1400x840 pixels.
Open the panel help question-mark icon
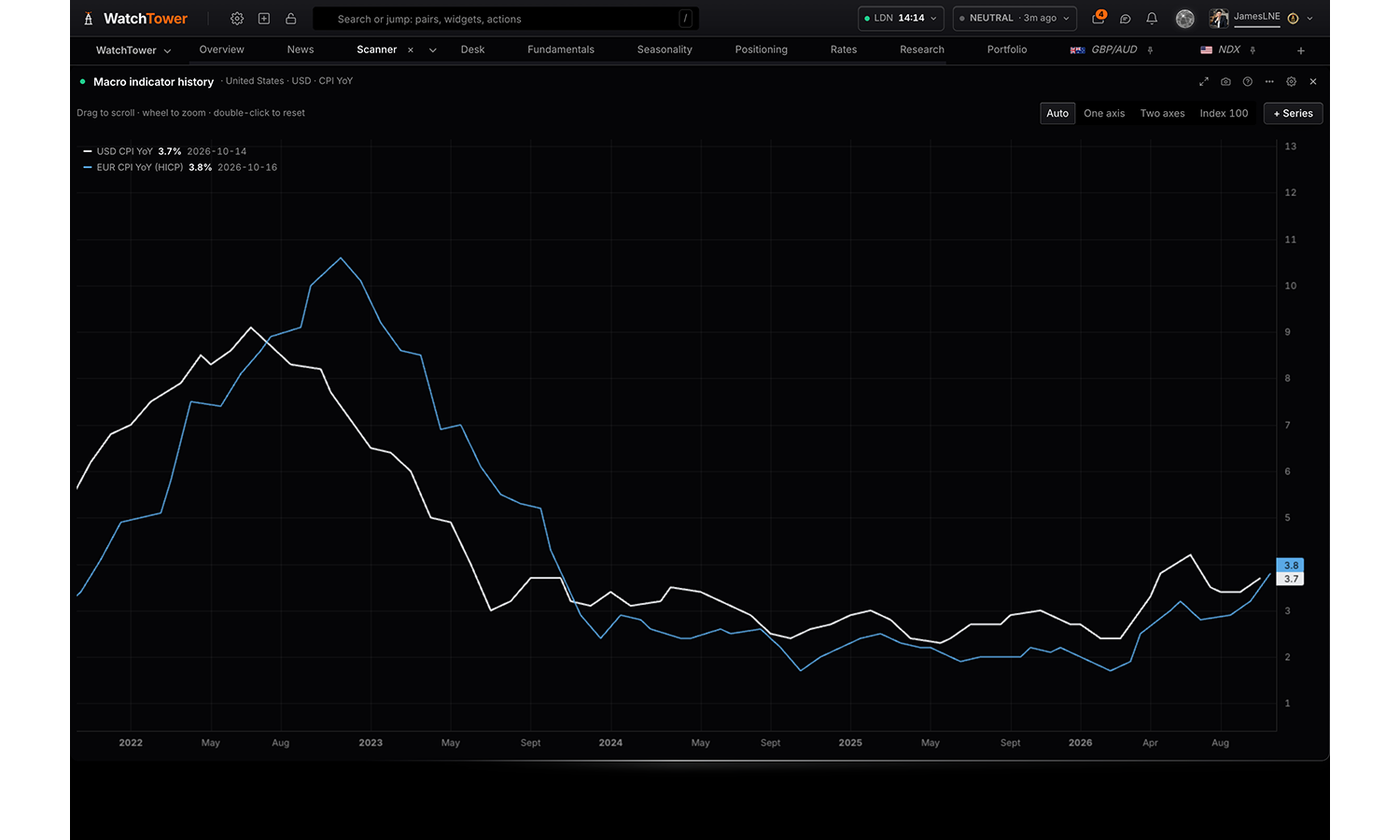click(x=1248, y=82)
